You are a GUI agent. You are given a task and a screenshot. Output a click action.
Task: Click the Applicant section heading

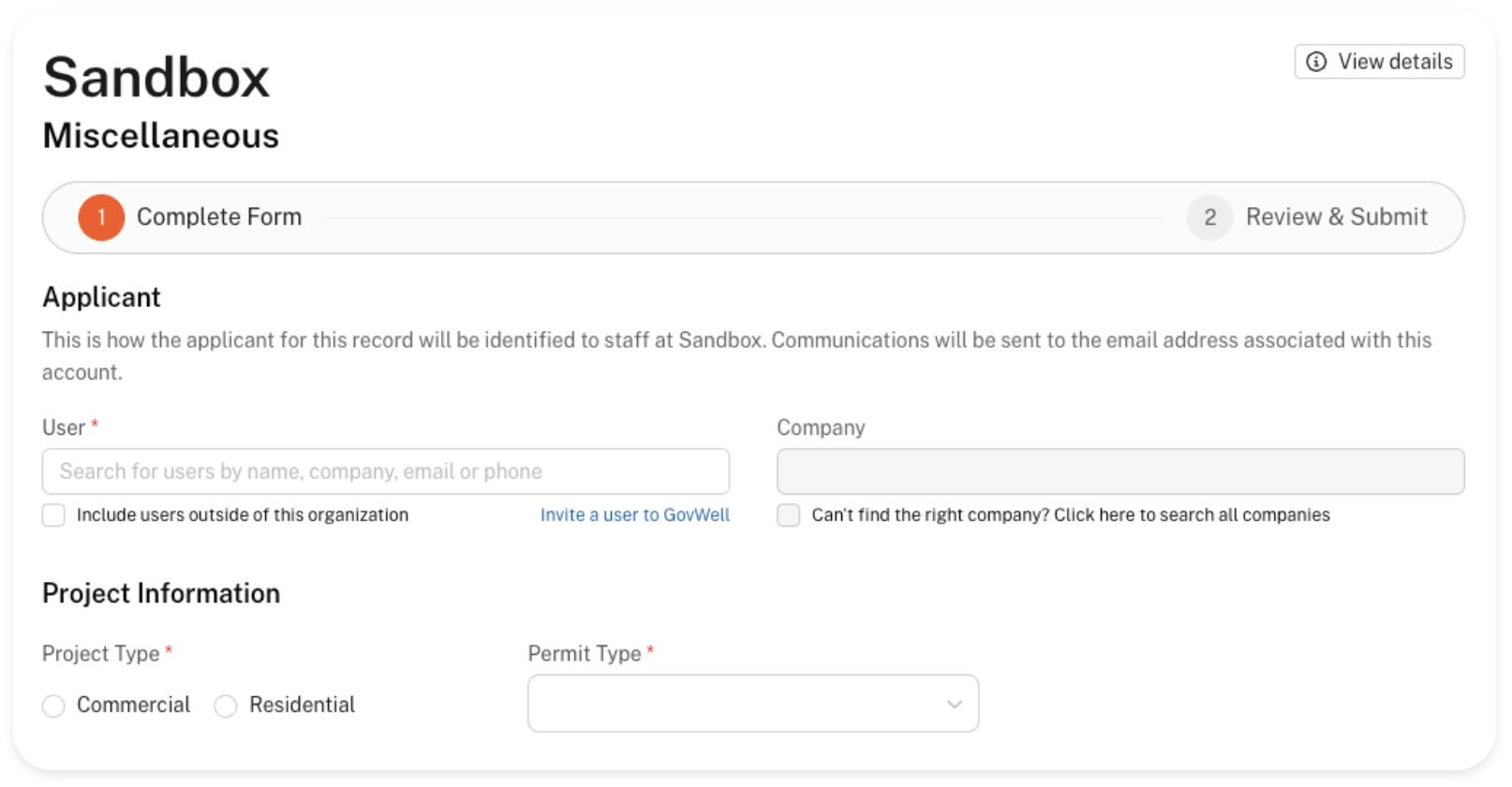pos(101,297)
